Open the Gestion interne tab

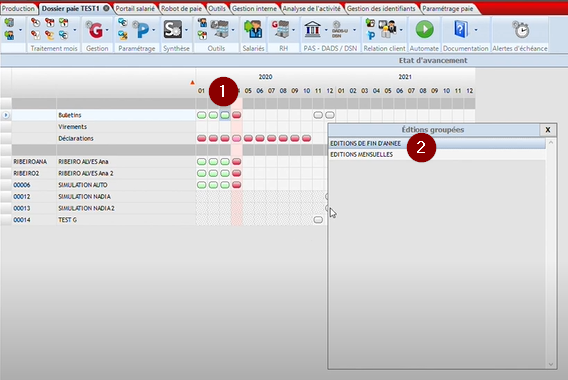tap(254, 8)
